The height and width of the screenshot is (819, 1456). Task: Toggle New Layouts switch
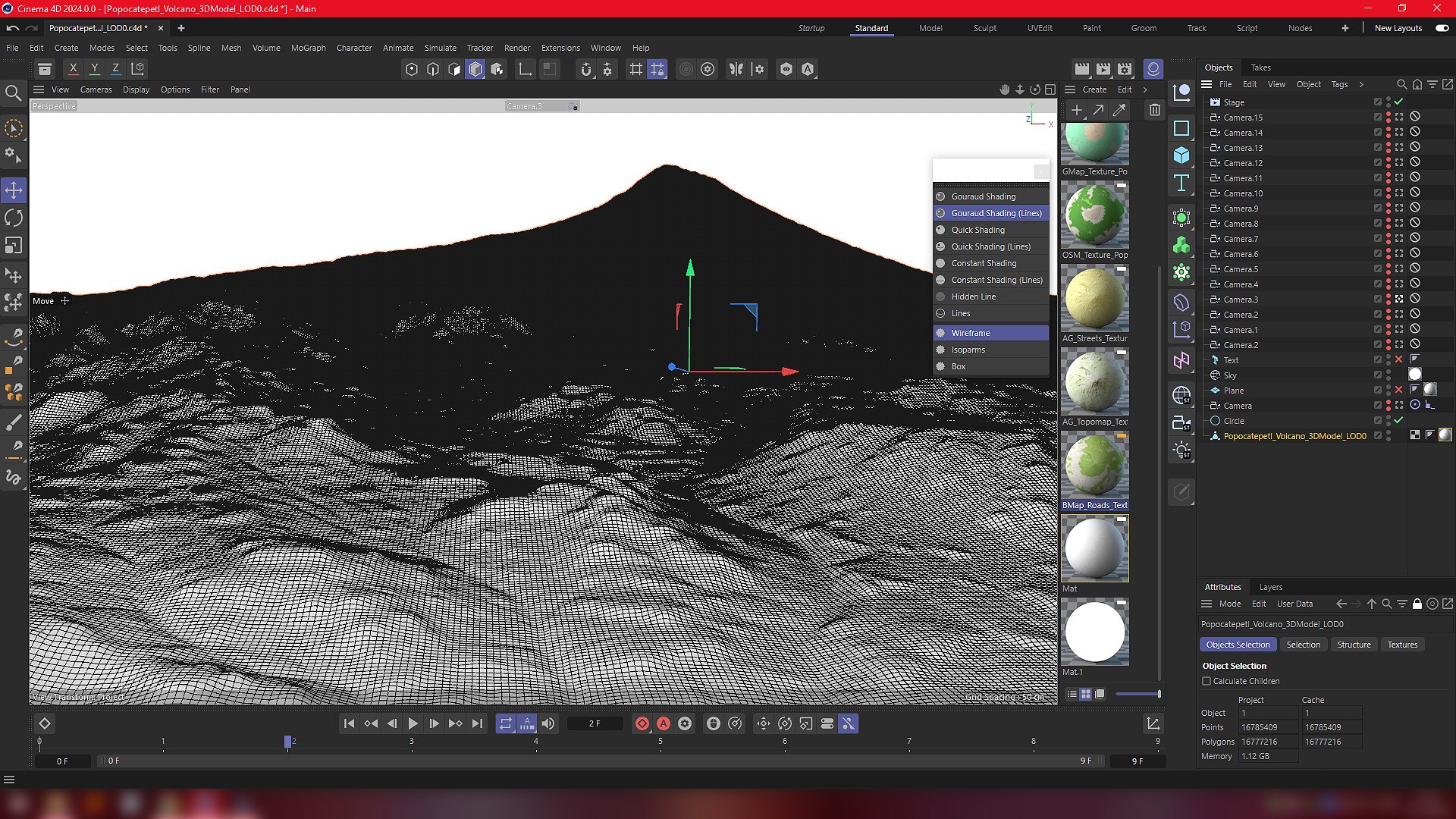pos(1442,28)
